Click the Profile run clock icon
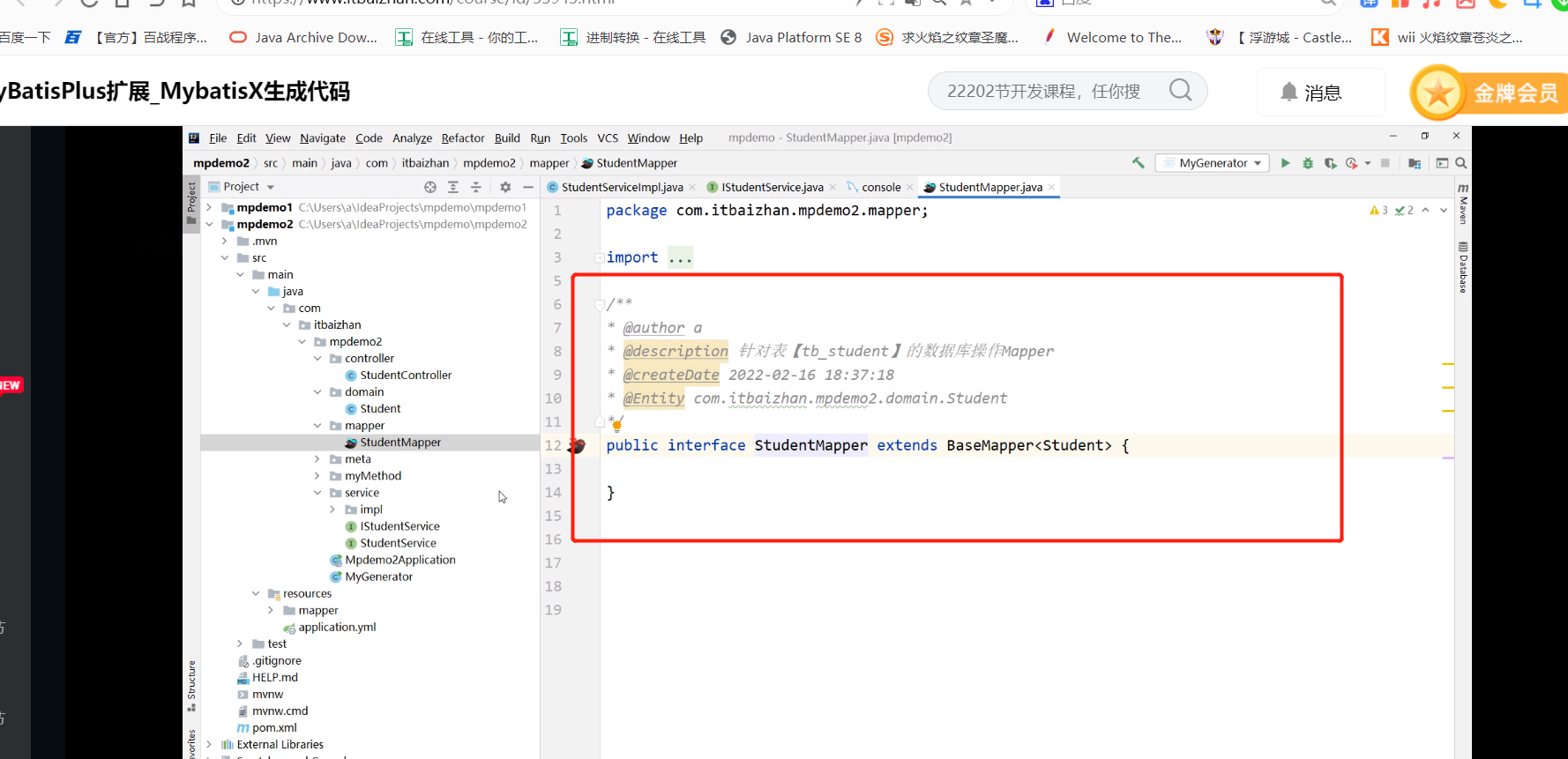Image resolution: width=1568 pixels, height=759 pixels. pos(1351,163)
